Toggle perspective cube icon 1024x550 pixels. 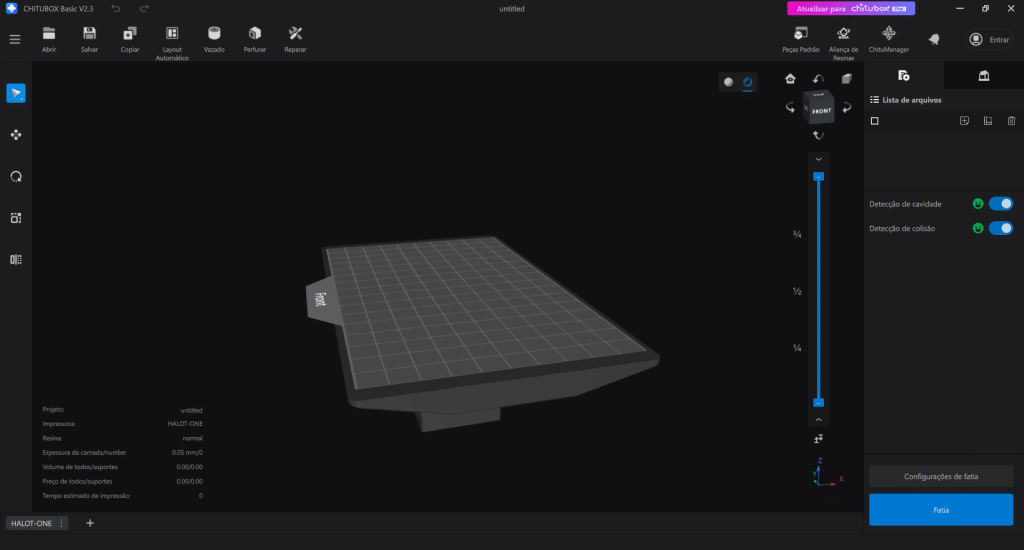pyautogui.click(x=846, y=79)
